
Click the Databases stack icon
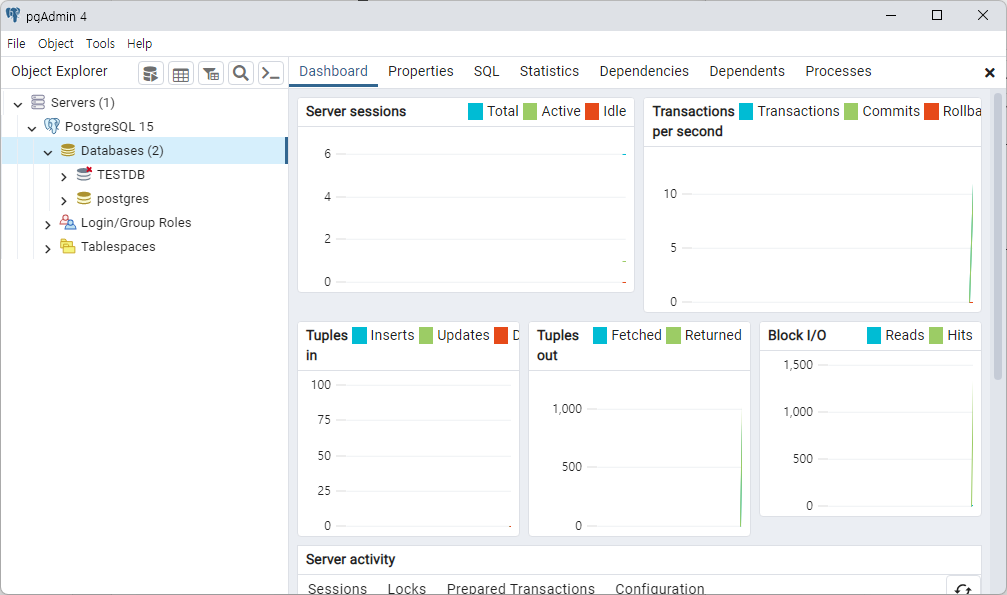tap(68, 150)
